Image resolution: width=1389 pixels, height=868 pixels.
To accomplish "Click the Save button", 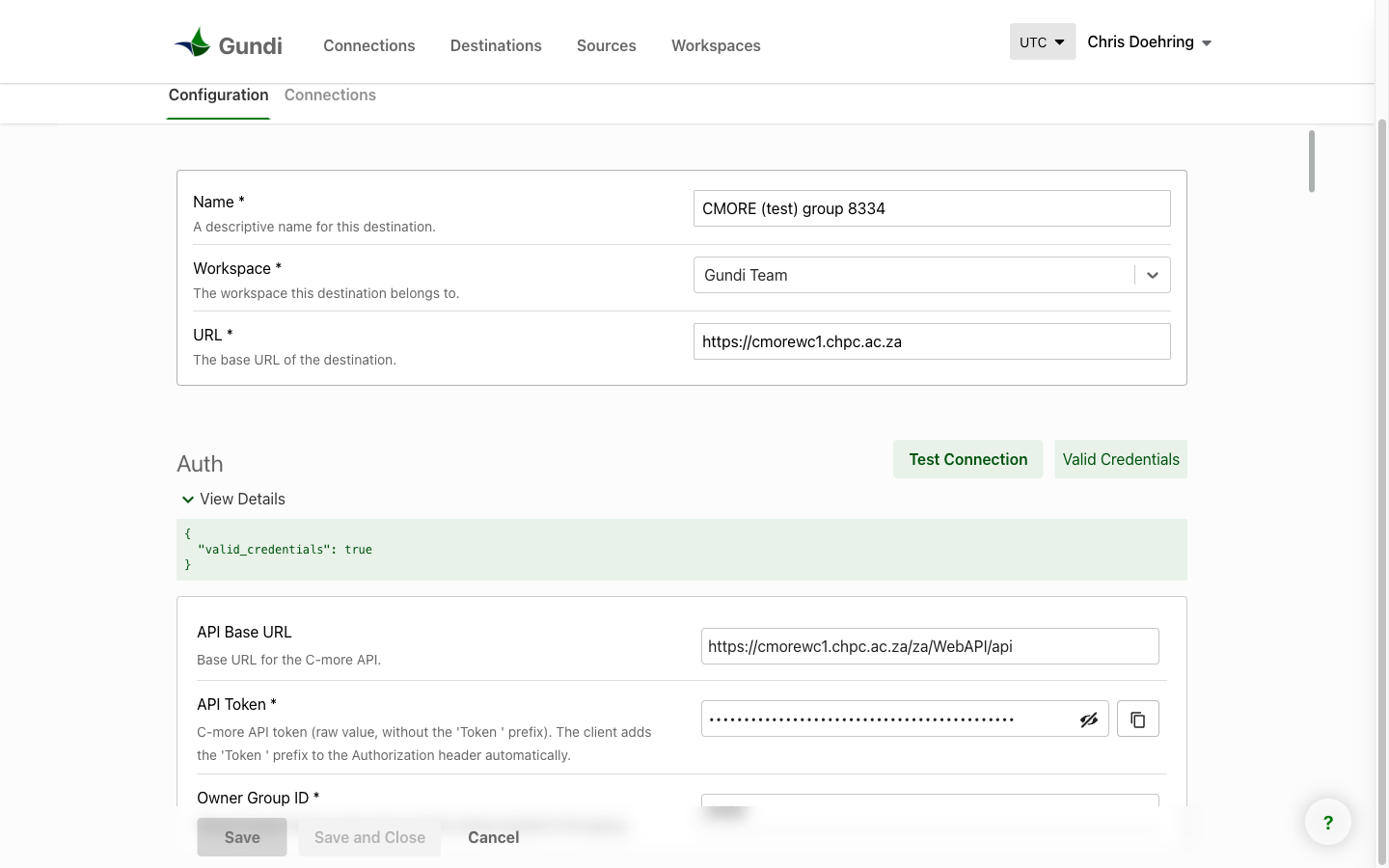I will (x=242, y=837).
